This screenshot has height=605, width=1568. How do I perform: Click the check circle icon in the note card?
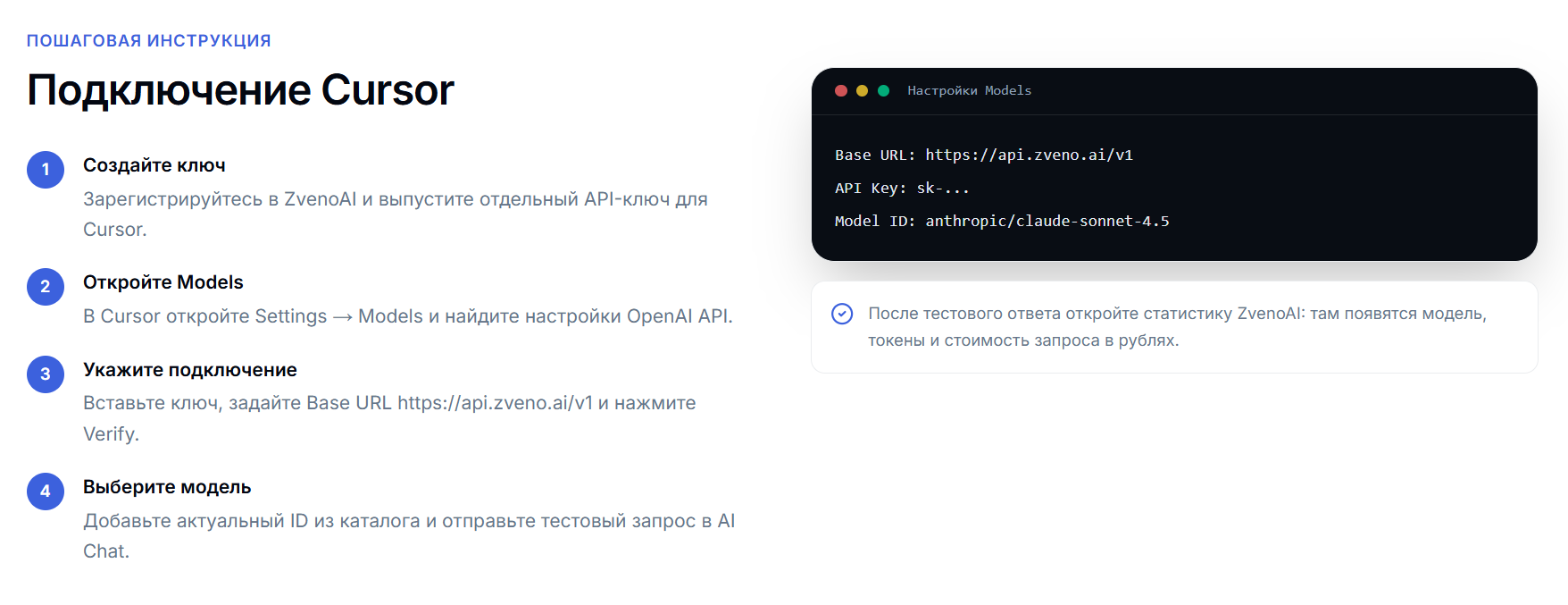[x=842, y=314]
